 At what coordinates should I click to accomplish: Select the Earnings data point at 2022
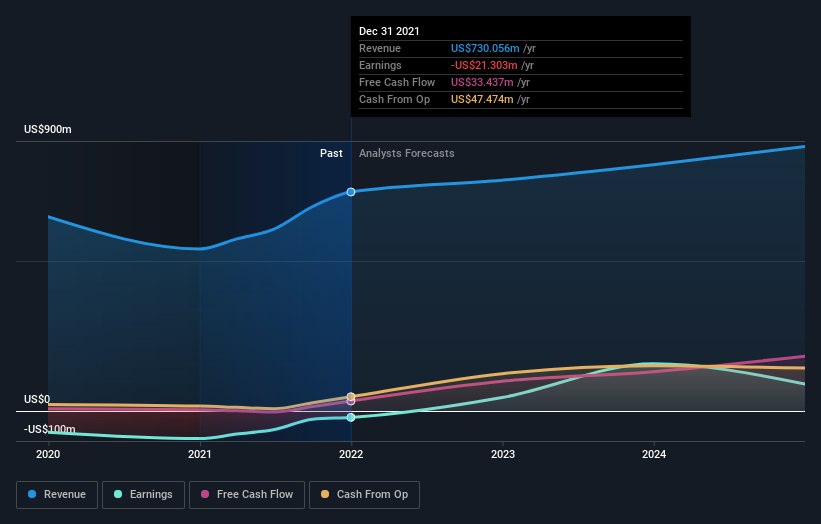pos(351,417)
